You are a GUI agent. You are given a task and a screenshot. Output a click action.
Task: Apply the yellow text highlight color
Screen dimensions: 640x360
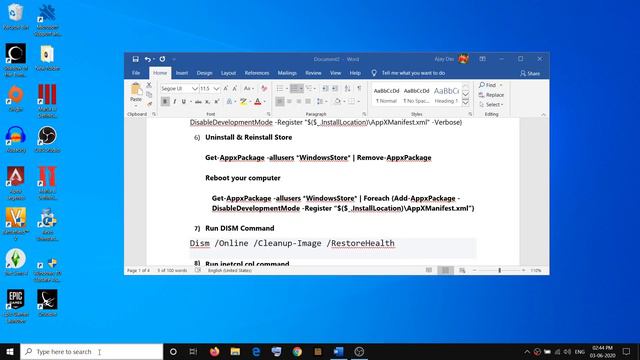tap(243, 101)
